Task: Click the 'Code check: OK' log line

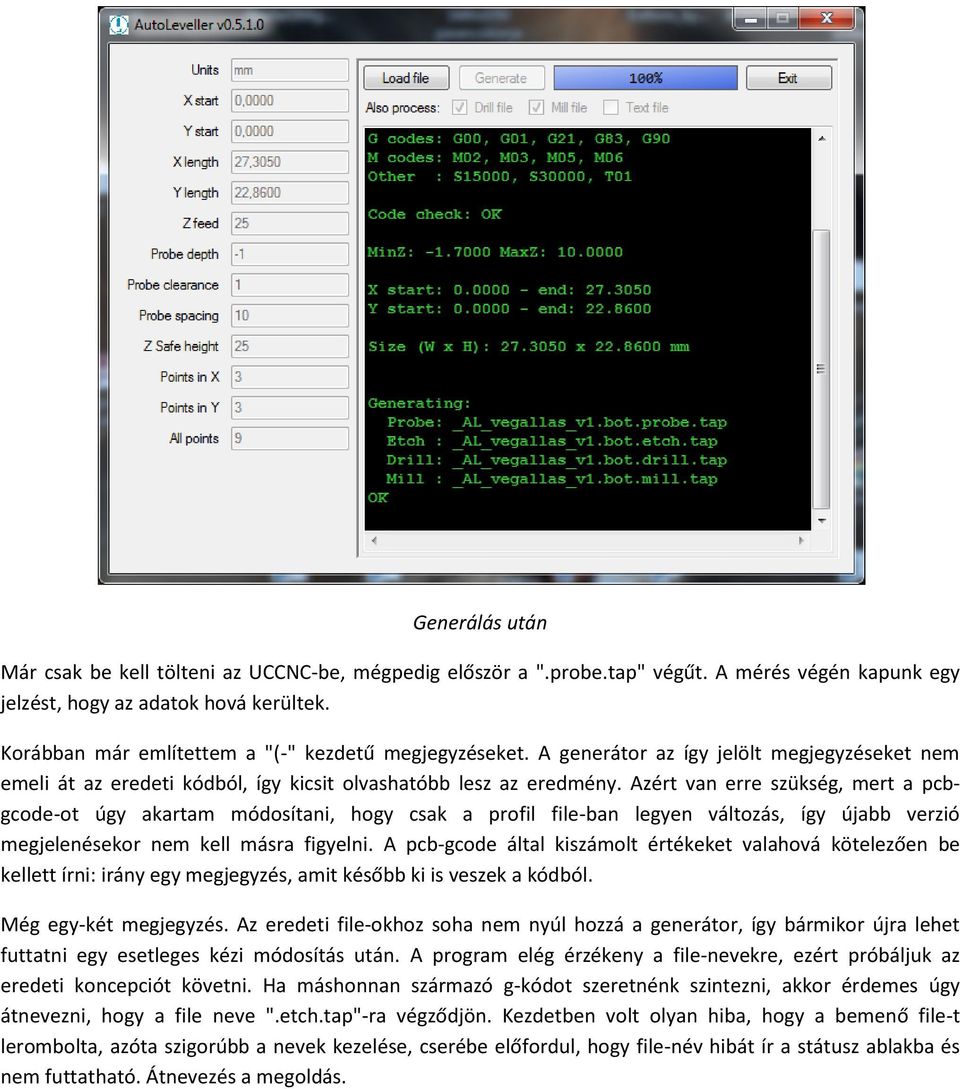Action: [x=434, y=215]
